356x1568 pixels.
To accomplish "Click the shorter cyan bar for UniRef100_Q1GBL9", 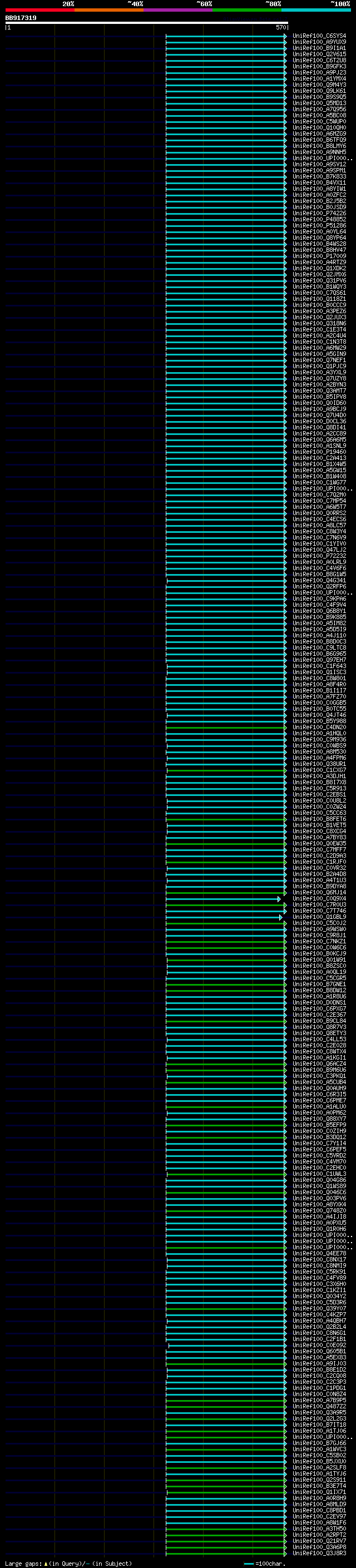I will 224,917.
